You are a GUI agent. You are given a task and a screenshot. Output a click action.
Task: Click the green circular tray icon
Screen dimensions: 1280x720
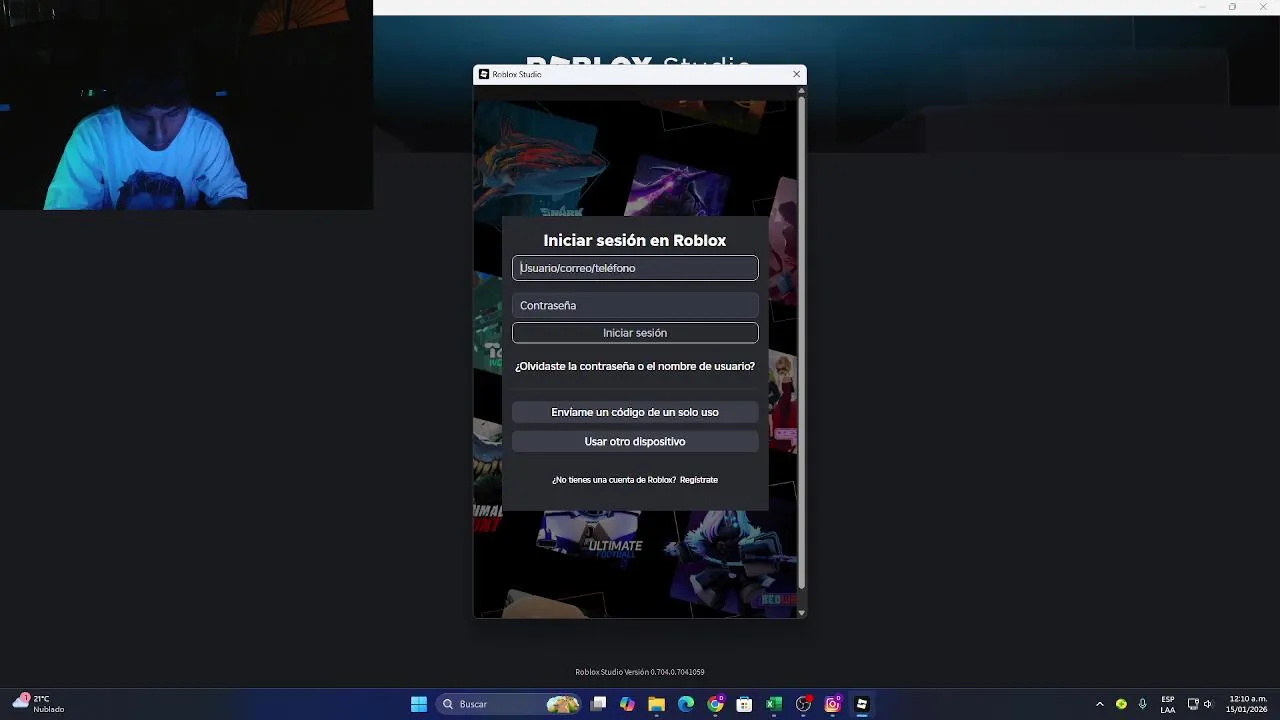[x=1121, y=704]
